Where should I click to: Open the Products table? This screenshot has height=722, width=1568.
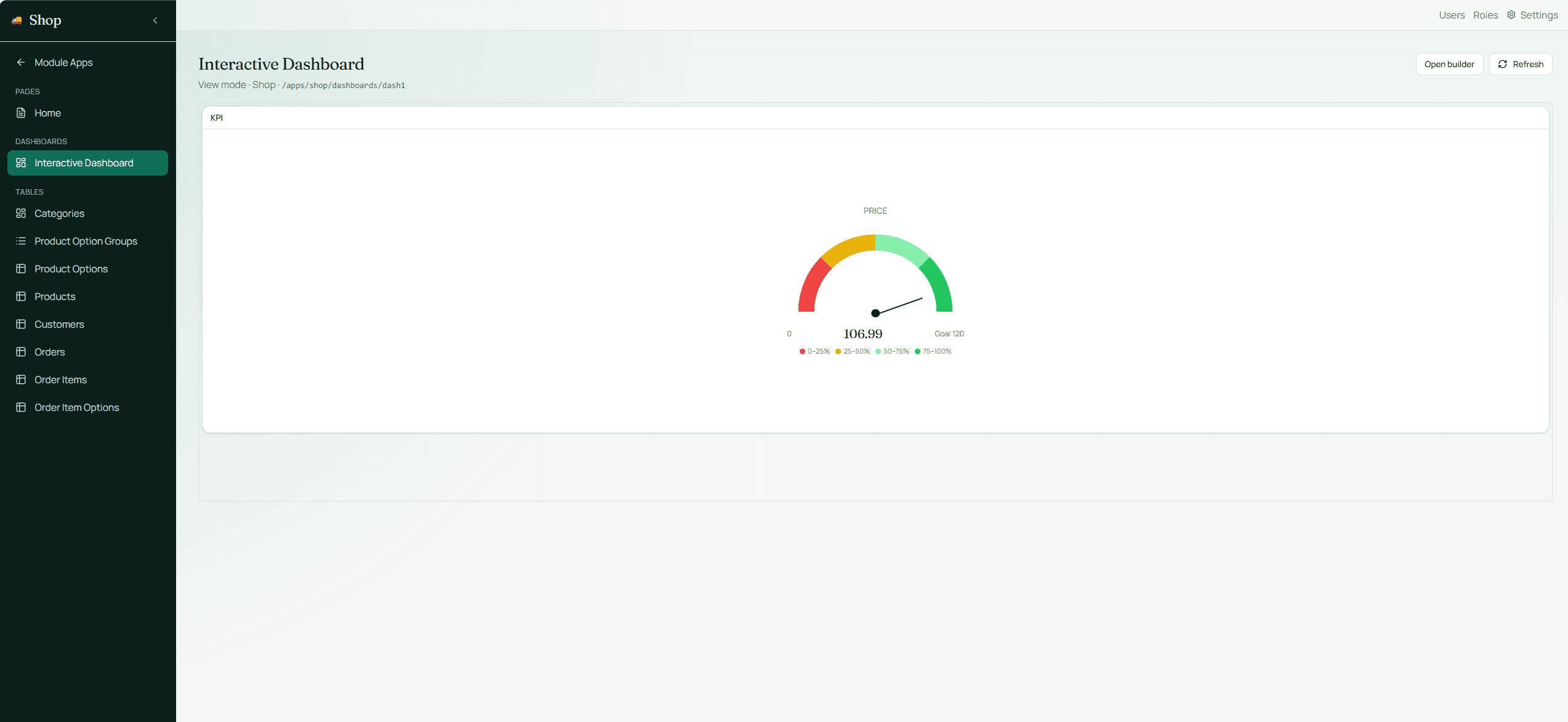[x=87, y=296]
